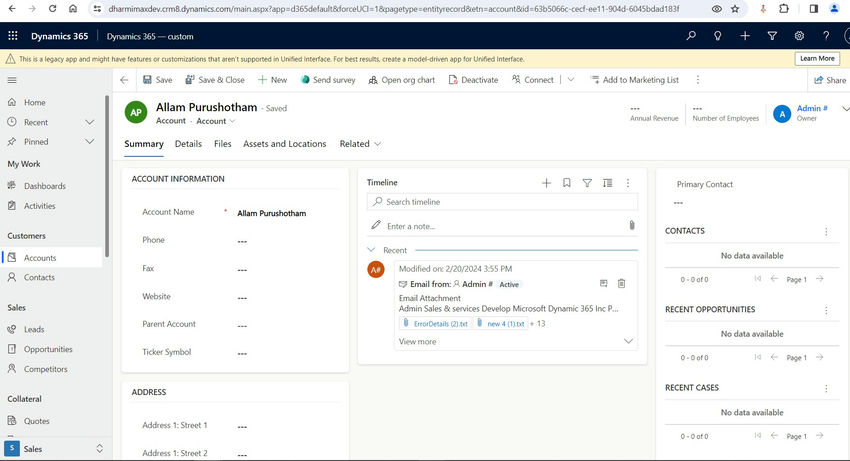The image size is (850, 461).
Task: Collapse the Recent section in the timeline
Action: click(x=372, y=250)
